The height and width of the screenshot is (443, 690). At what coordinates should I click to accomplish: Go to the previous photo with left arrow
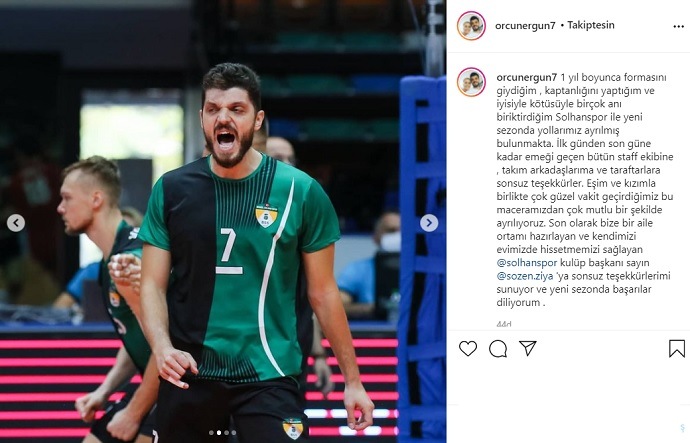click(16, 223)
